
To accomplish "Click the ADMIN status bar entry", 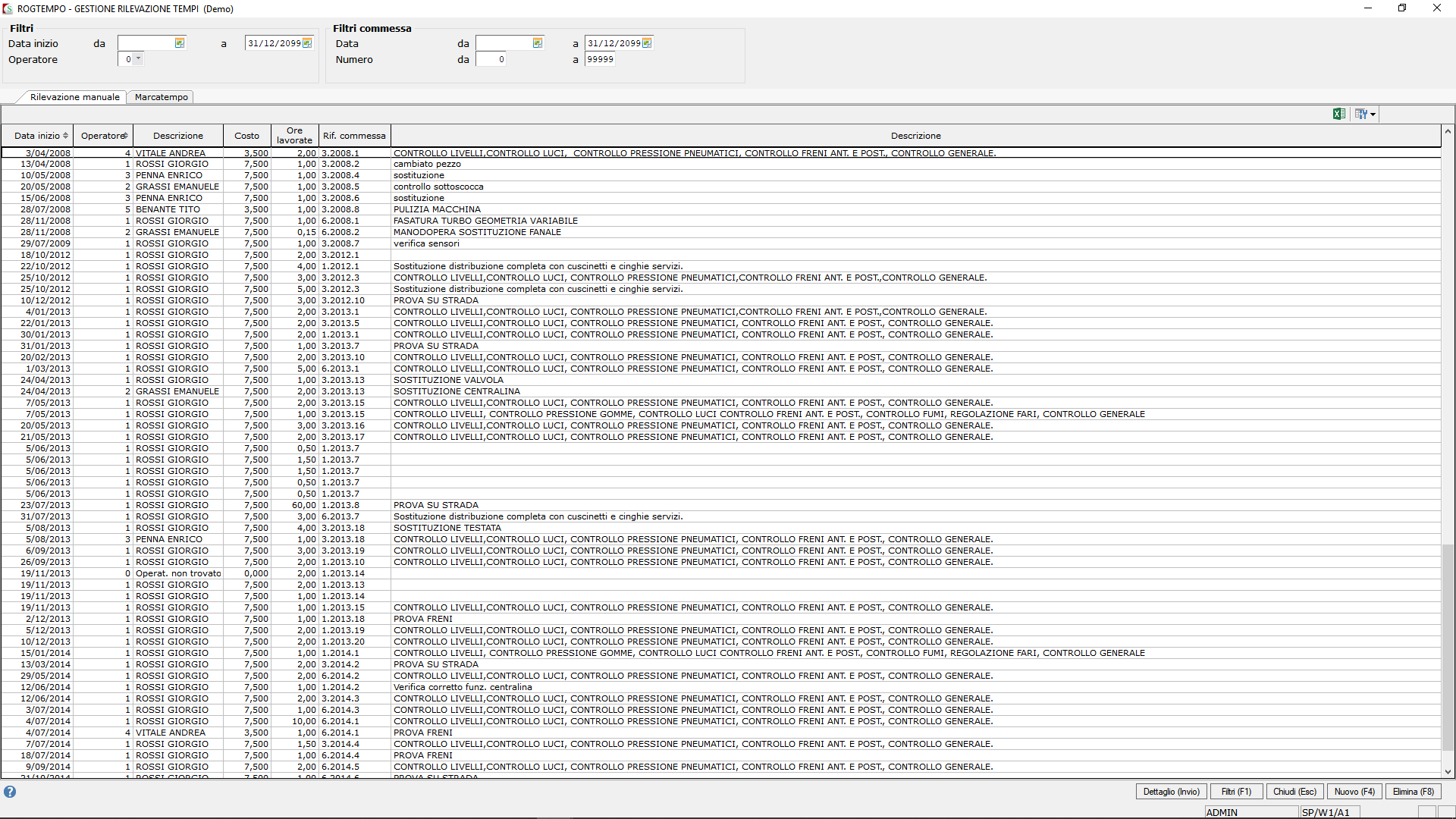I will point(1251,812).
